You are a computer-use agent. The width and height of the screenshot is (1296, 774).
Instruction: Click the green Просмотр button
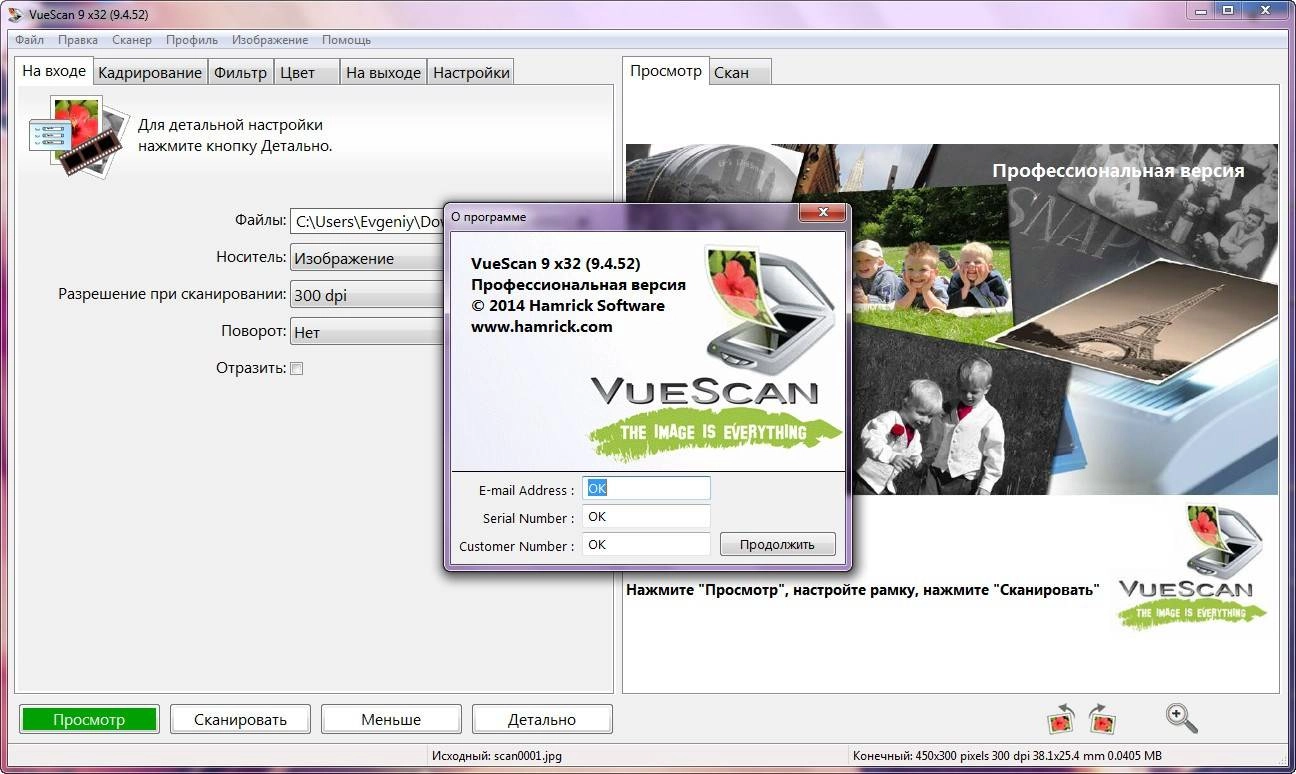click(x=90, y=719)
